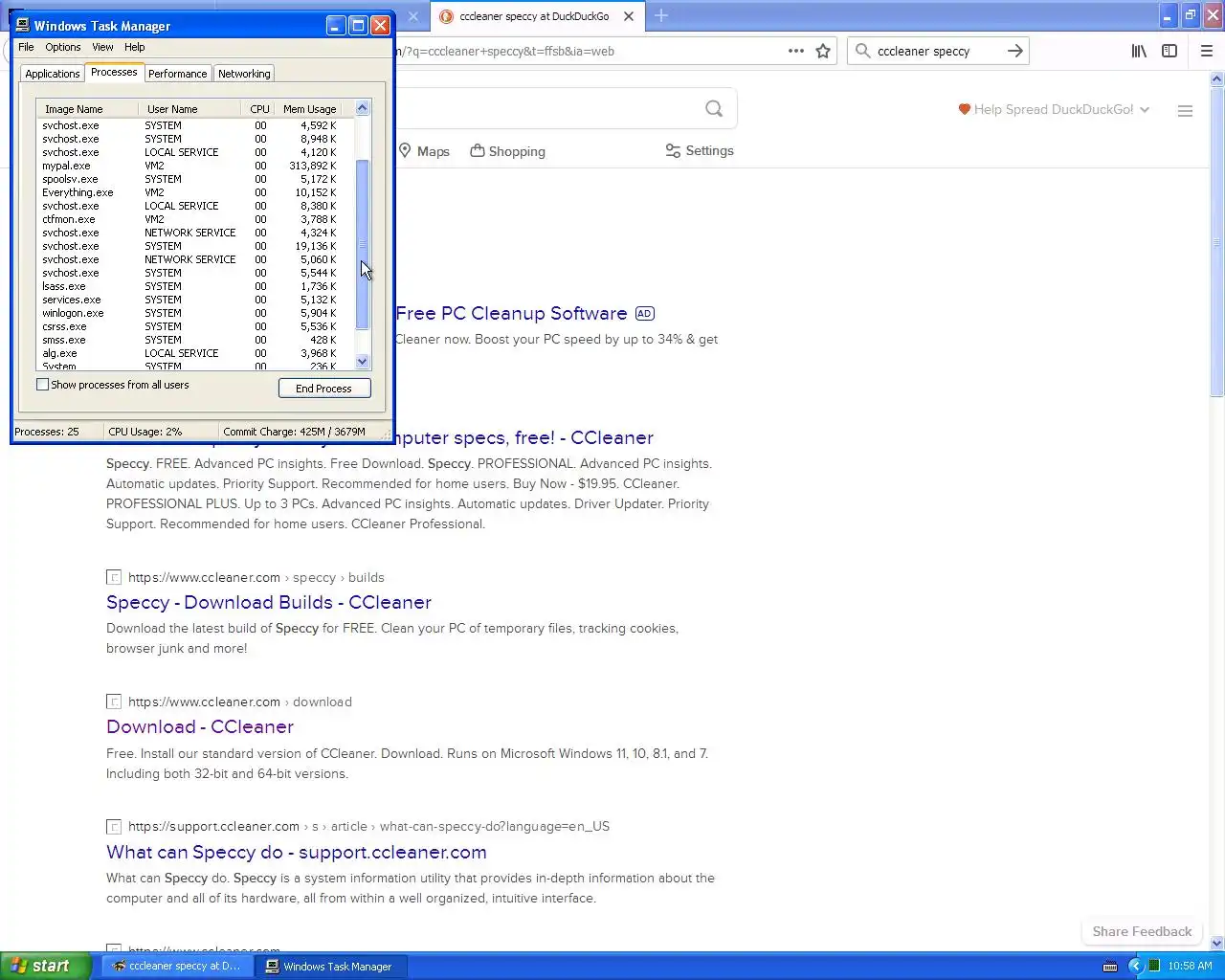The image size is (1225, 980).
Task: Open Help Spread DuckDuckGo dropdown
Action: 1054,109
